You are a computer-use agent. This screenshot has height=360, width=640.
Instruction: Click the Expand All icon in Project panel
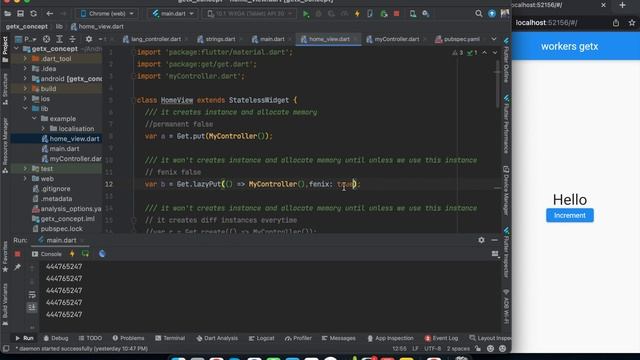(60, 39)
